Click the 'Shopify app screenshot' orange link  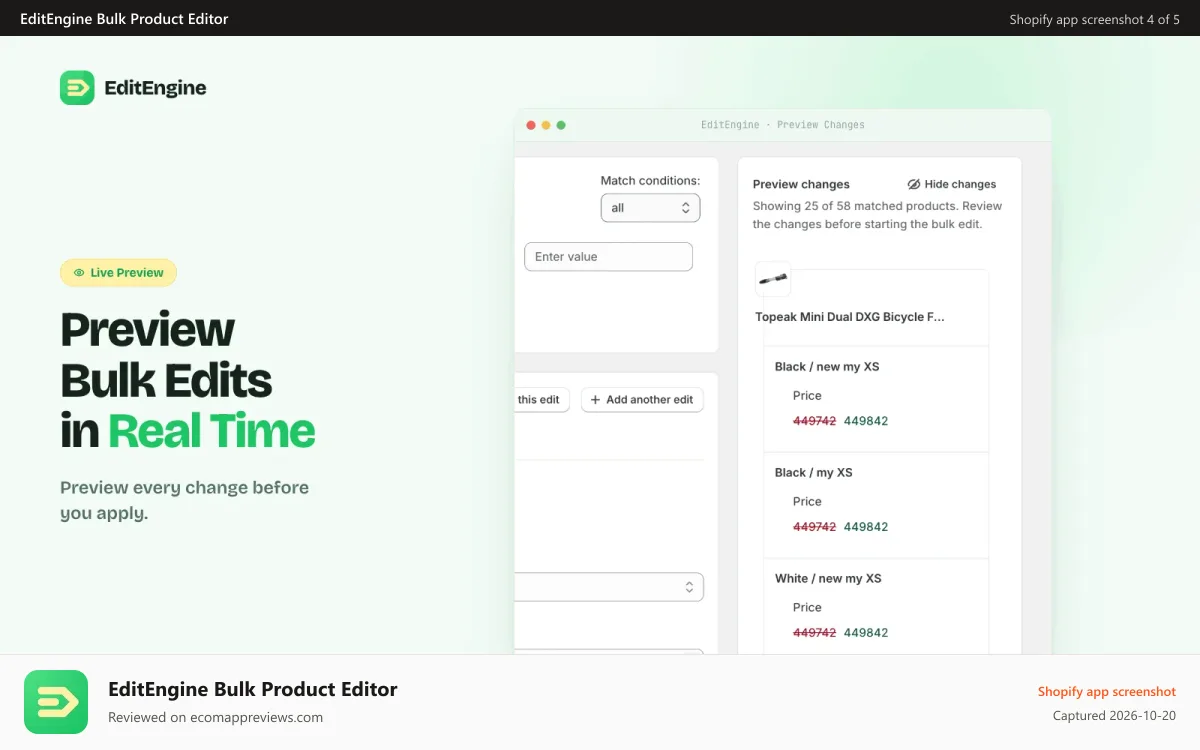(x=1107, y=692)
